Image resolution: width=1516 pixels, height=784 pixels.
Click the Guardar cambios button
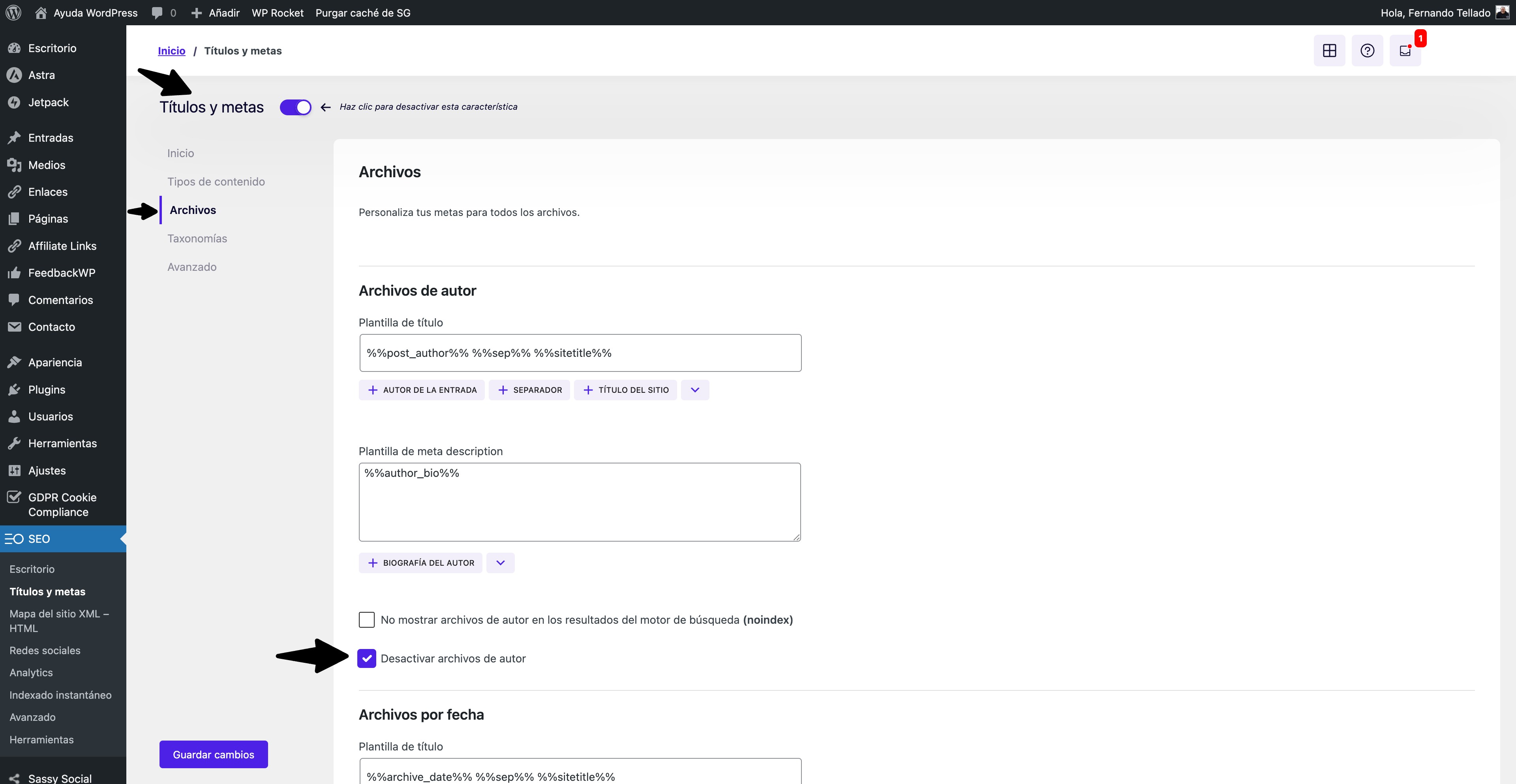[213, 754]
